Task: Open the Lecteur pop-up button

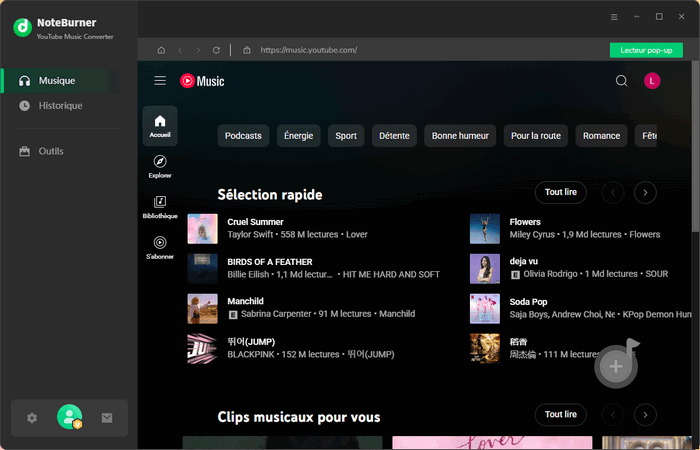Action: click(x=646, y=50)
